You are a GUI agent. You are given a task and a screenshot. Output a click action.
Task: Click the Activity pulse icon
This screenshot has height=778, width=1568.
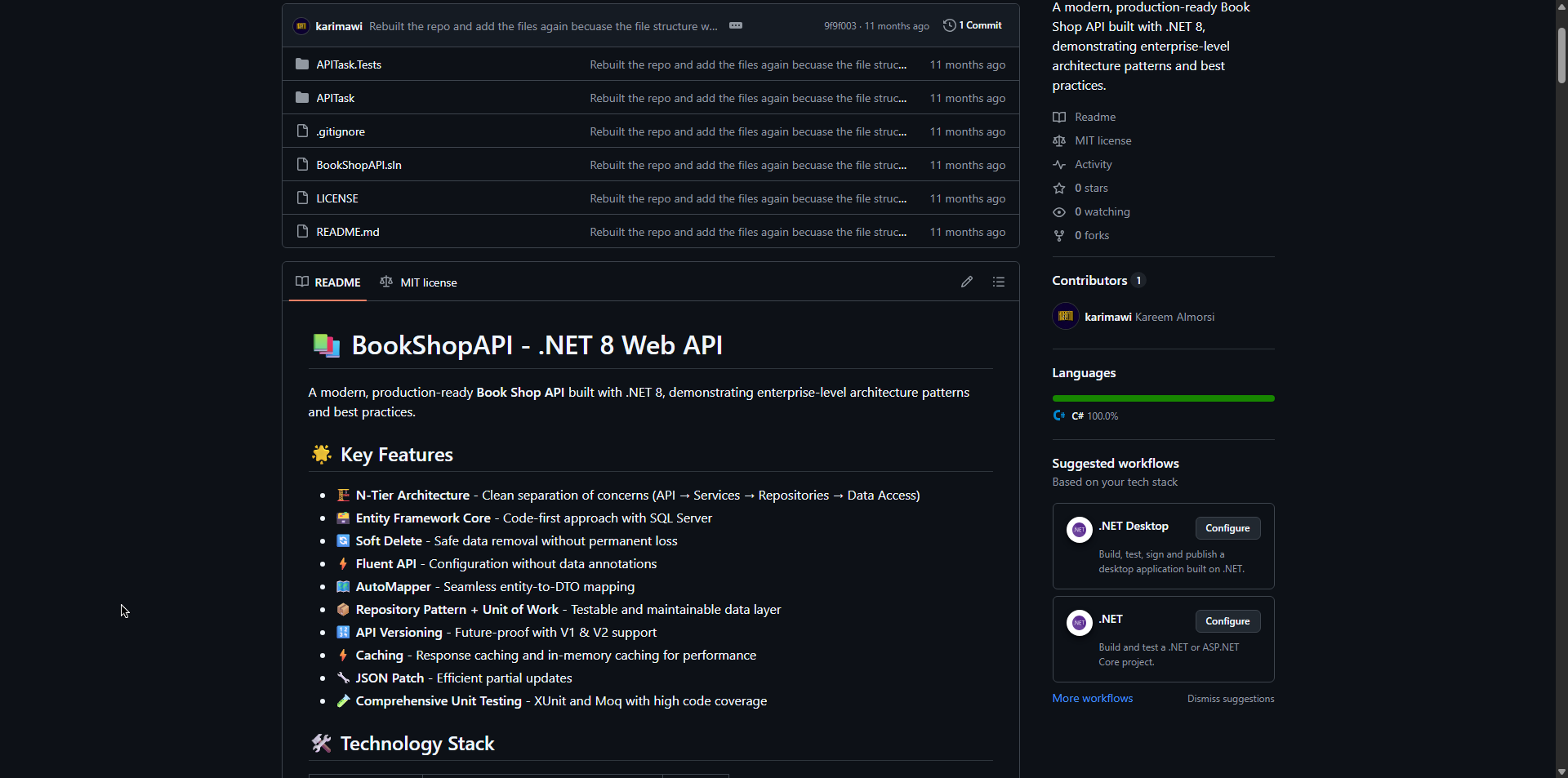pyautogui.click(x=1059, y=164)
